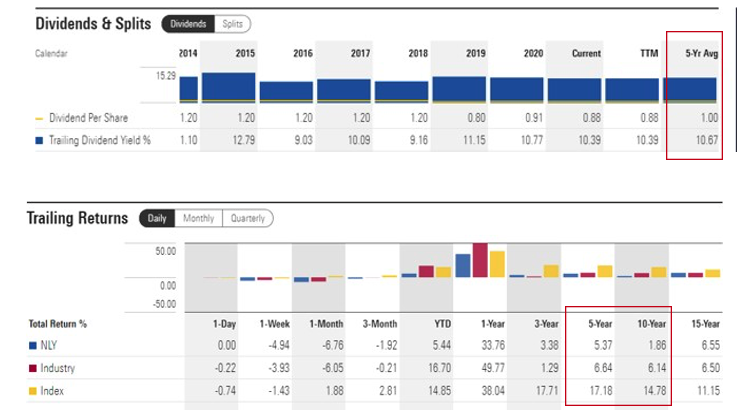Viewport: 743px width, 415px height.
Task: Click the red Industry legend square
Action: point(32,369)
